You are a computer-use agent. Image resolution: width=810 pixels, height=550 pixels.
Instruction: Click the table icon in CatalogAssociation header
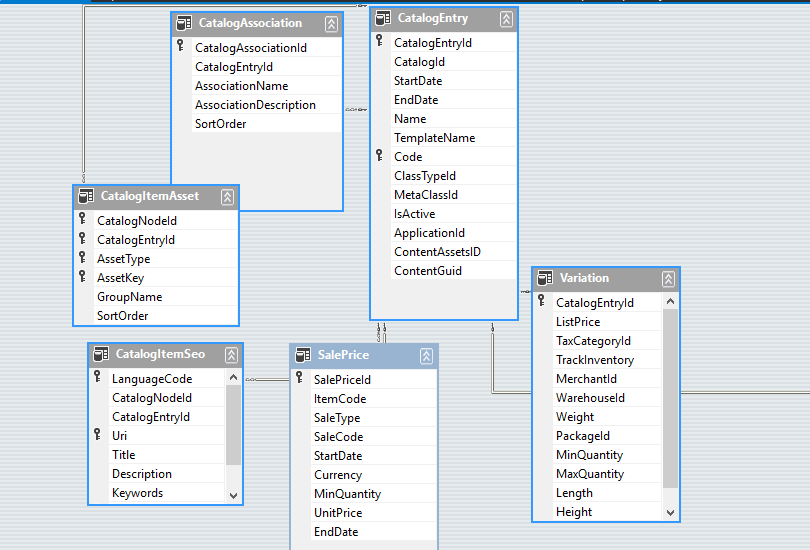(184, 23)
